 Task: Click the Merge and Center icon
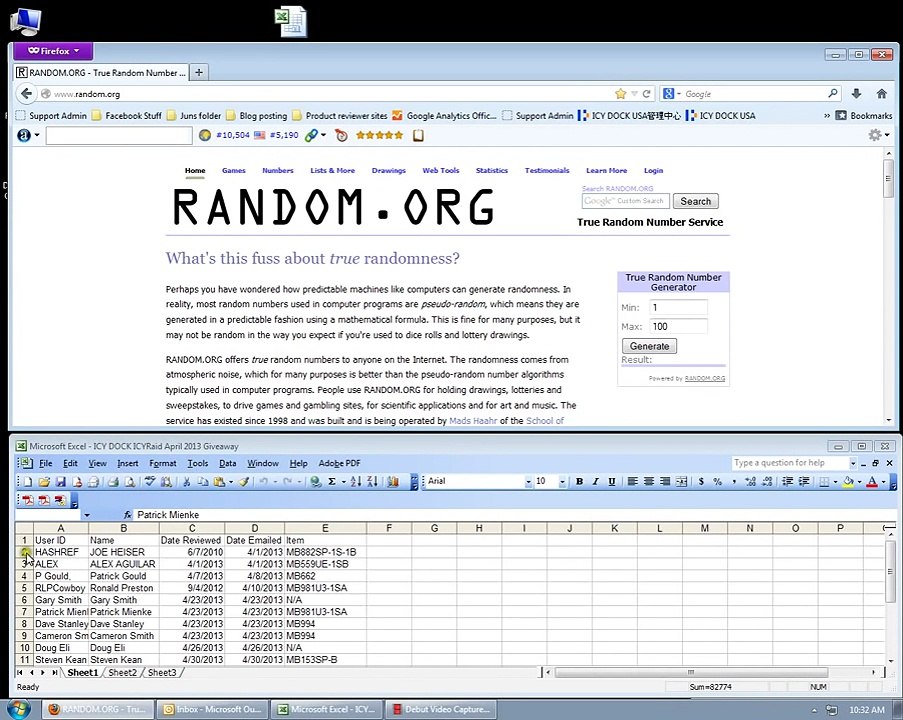[x=681, y=482]
